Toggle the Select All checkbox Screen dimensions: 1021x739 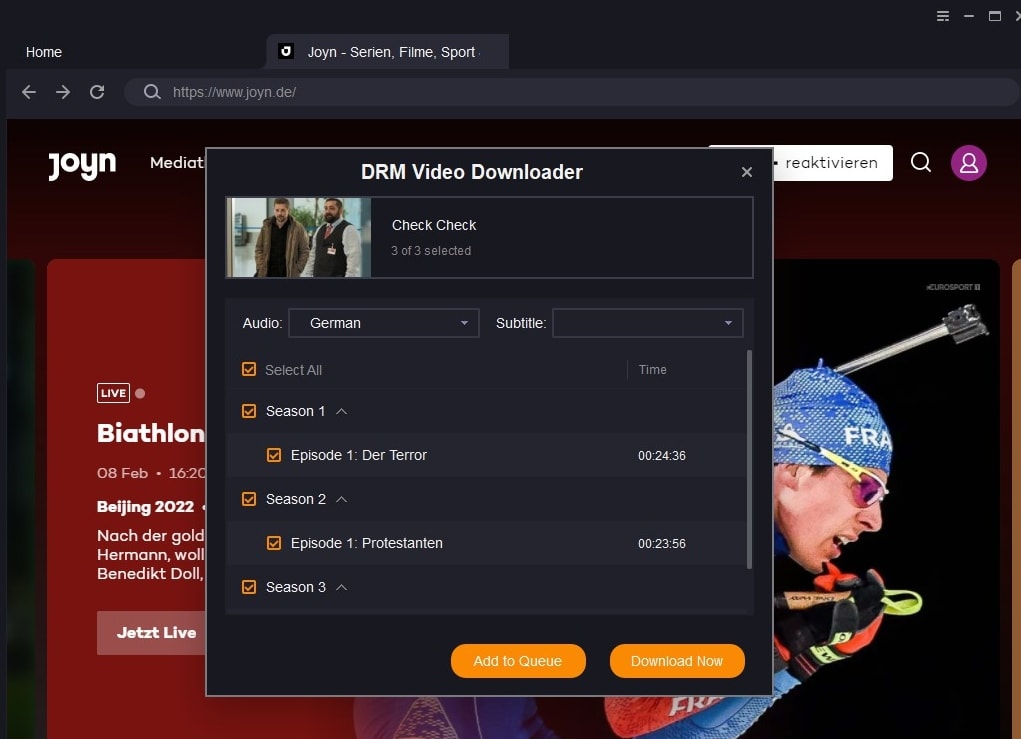click(249, 369)
